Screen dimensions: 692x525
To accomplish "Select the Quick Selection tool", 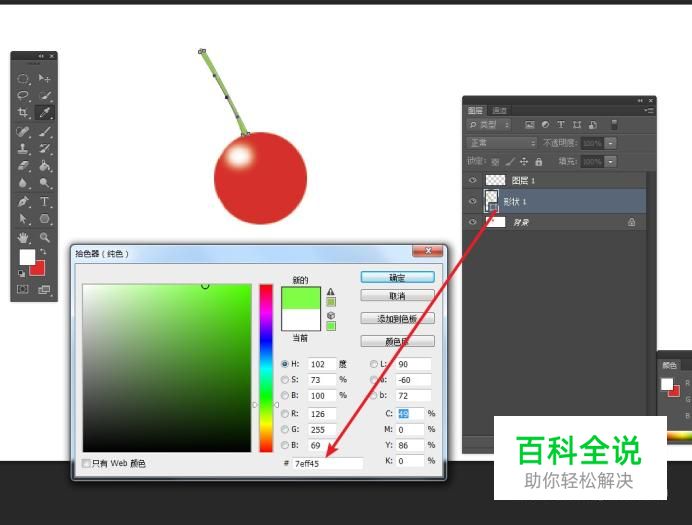I will tap(44, 95).
